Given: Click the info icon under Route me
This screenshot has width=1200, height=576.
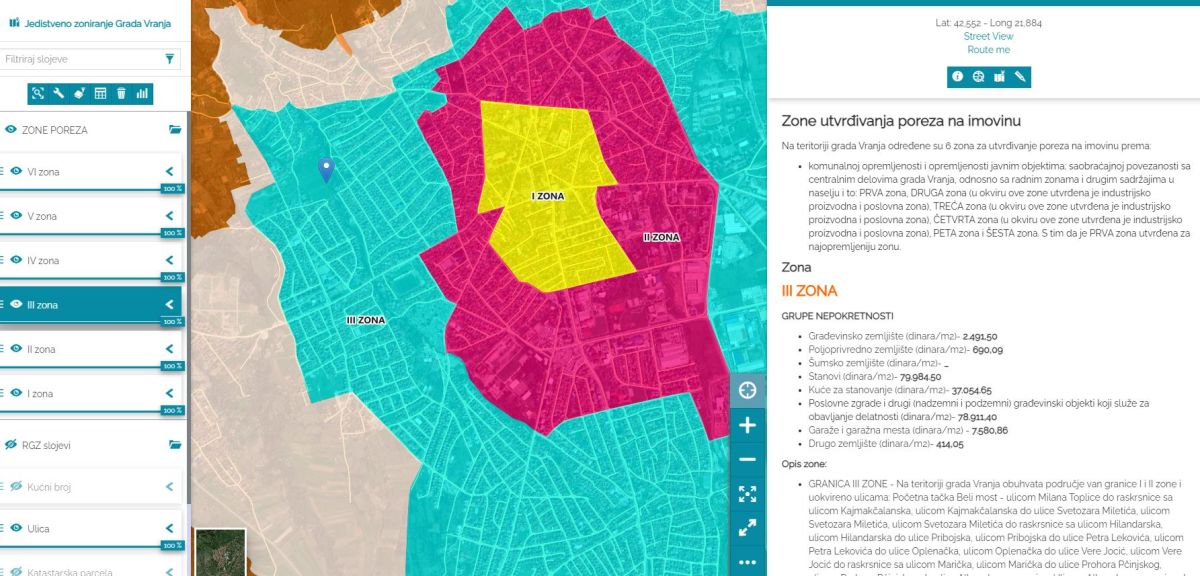Looking at the screenshot, I should (957, 76).
